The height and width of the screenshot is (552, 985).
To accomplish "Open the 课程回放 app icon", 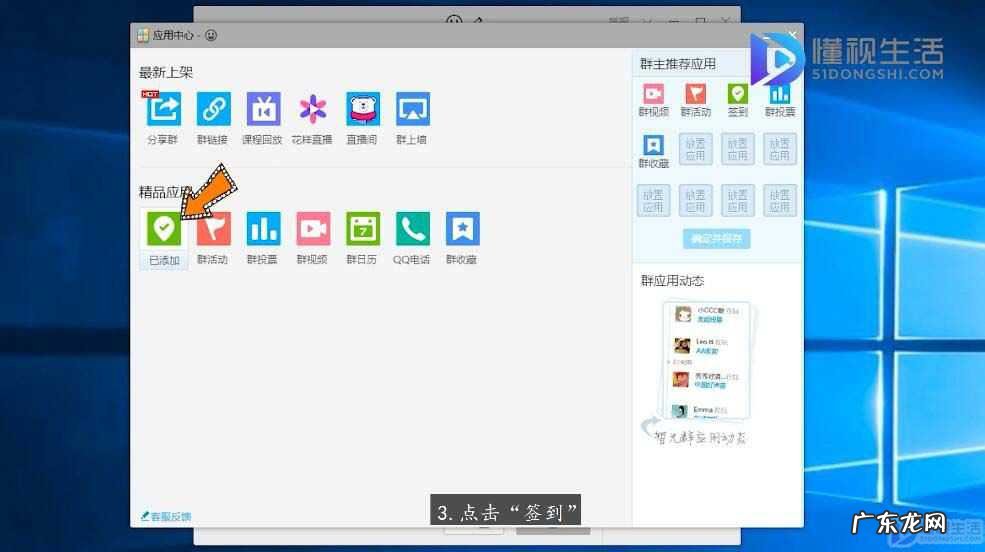I will pyautogui.click(x=263, y=109).
